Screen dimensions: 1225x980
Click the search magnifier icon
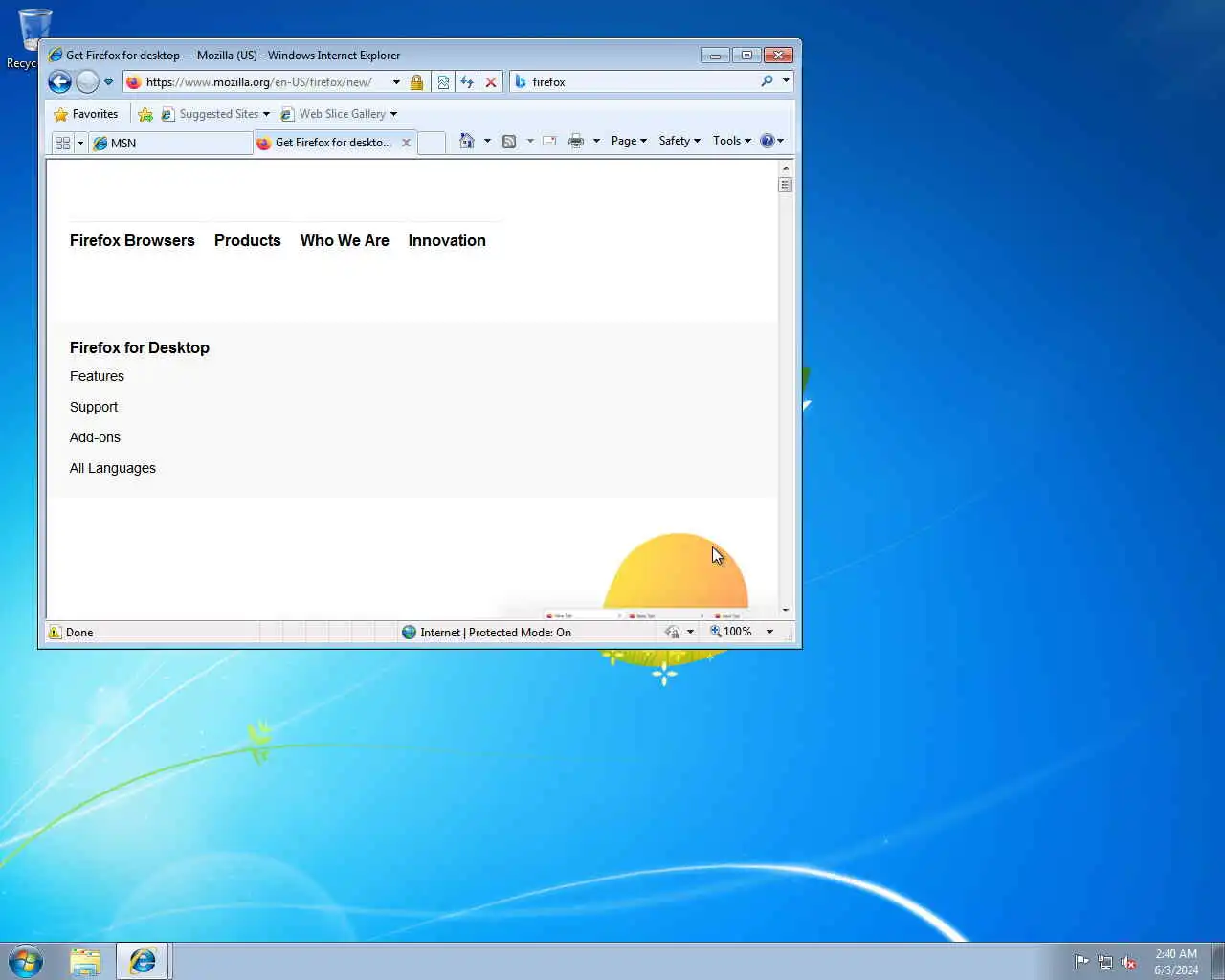click(x=767, y=81)
